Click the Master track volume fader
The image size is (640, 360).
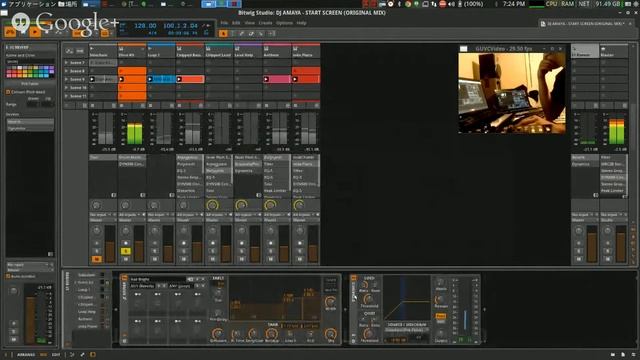[x=621, y=244]
